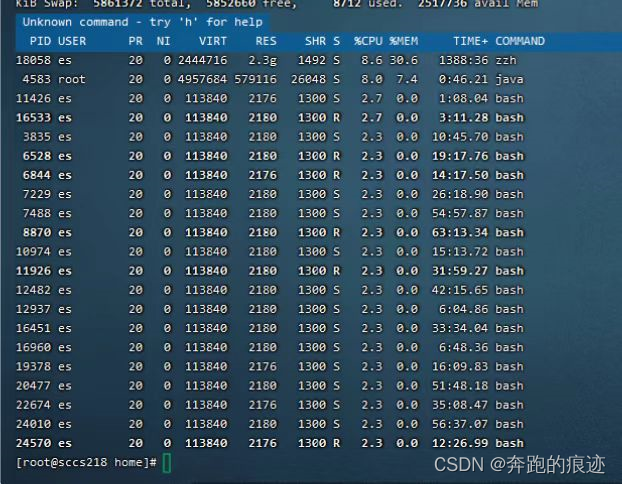Viewport: 622px width, 484px height.
Task: Click the 'KiB Swap' summary line
Action: (x=277, y=4)
